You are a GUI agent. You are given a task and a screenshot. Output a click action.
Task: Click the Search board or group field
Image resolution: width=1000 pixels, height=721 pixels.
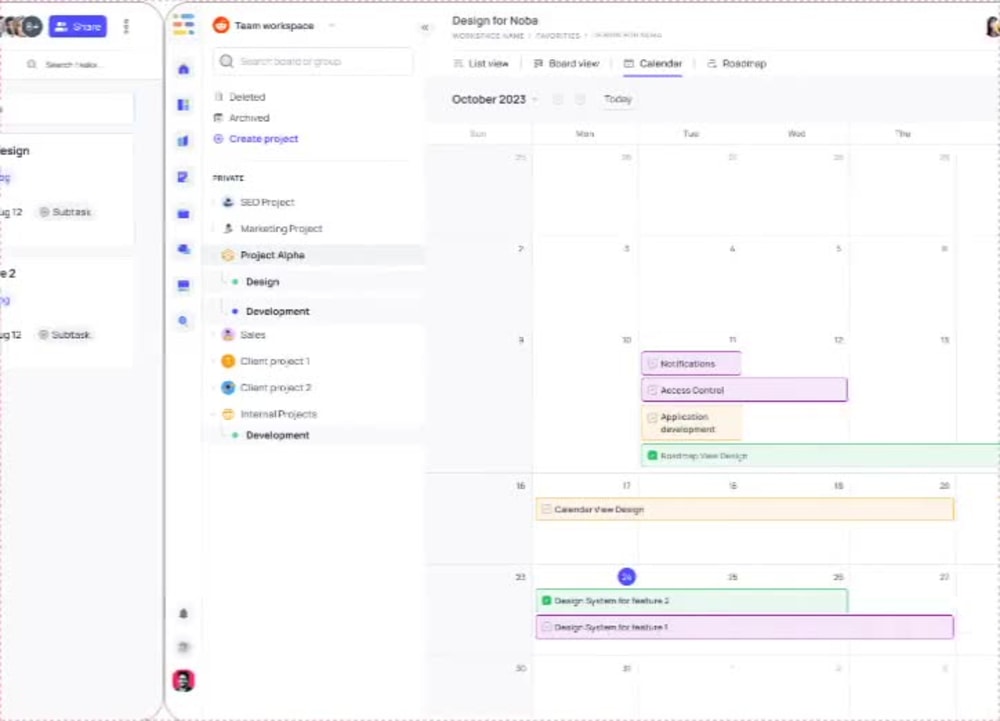(x=312, y=61)
